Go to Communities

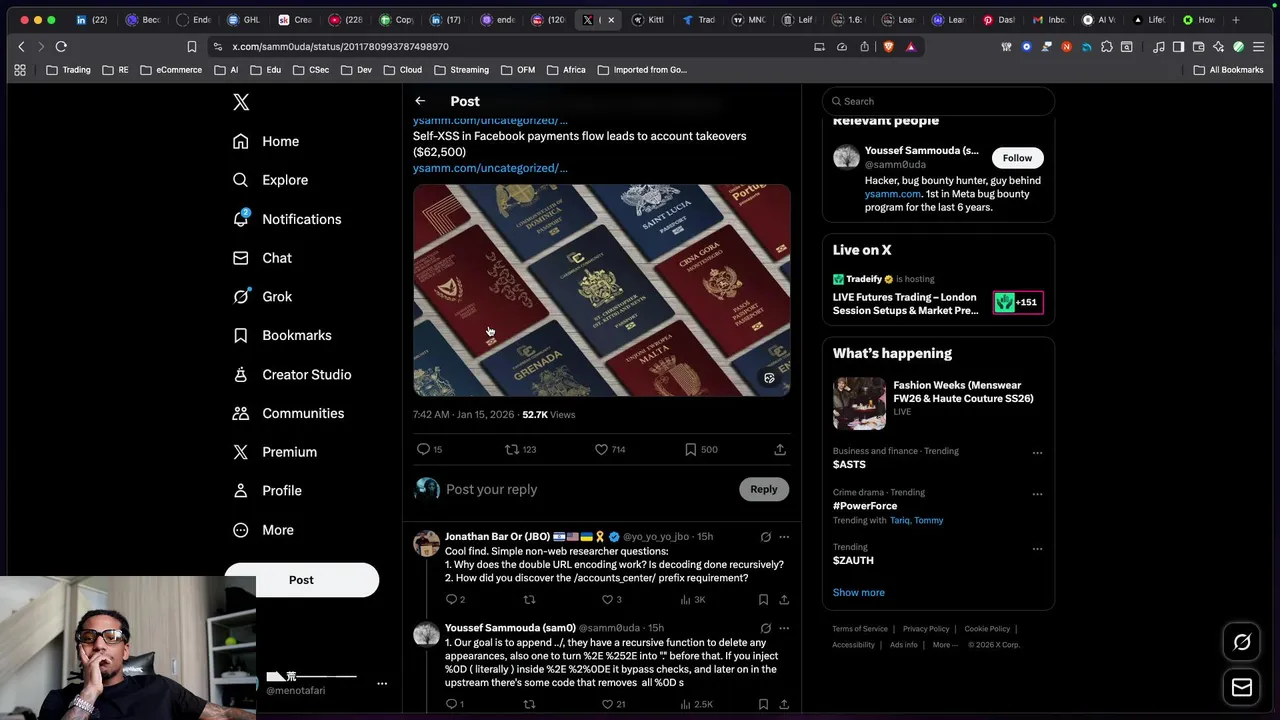288,413
